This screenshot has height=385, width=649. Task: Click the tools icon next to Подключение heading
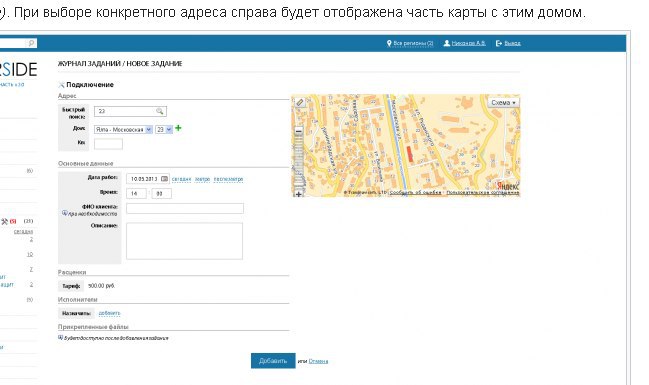61,85
